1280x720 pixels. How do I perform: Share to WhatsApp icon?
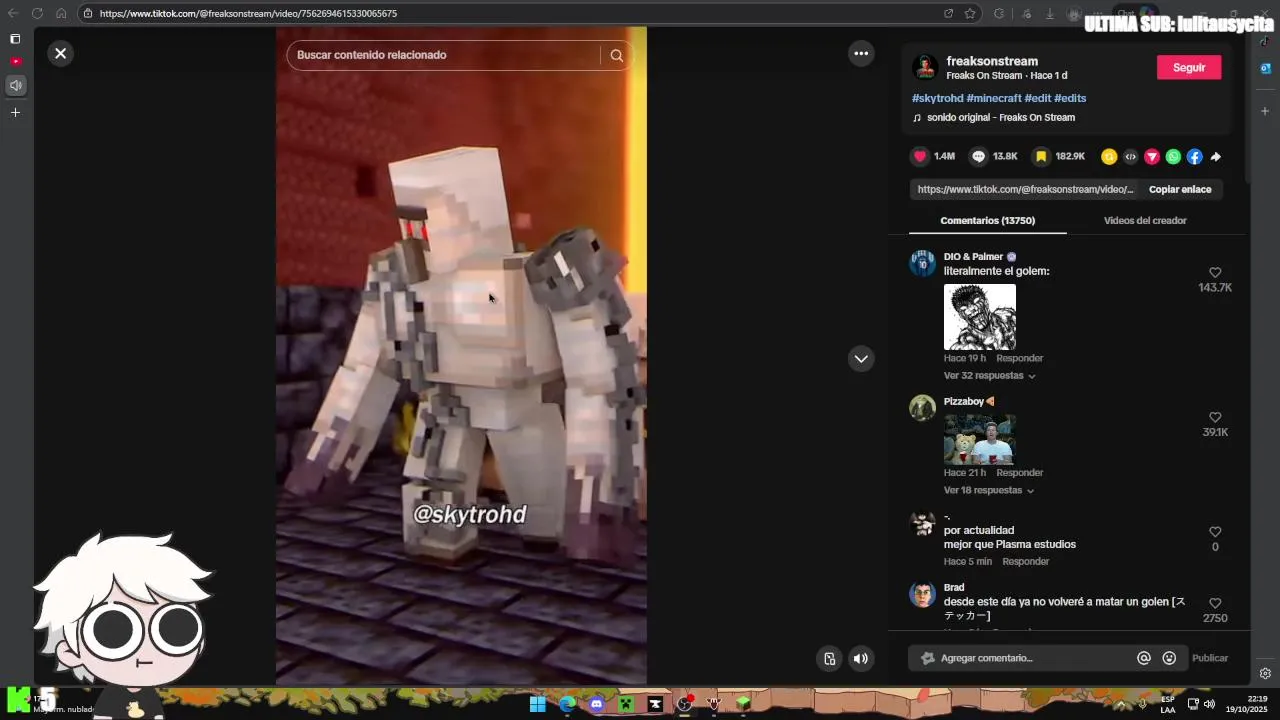1173,156
